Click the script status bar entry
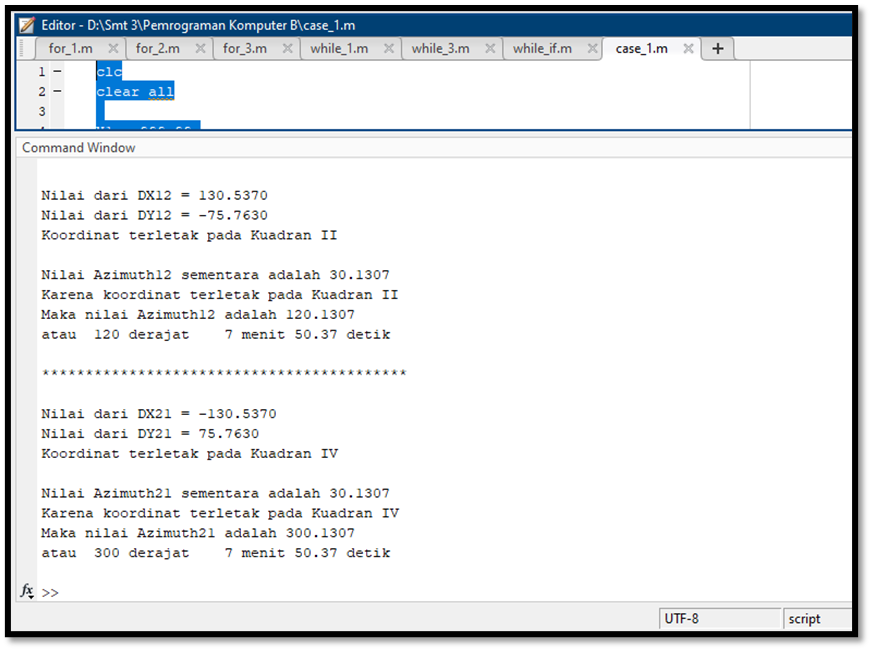The width and height of the screenshot is (871, 650). [817, 618]
